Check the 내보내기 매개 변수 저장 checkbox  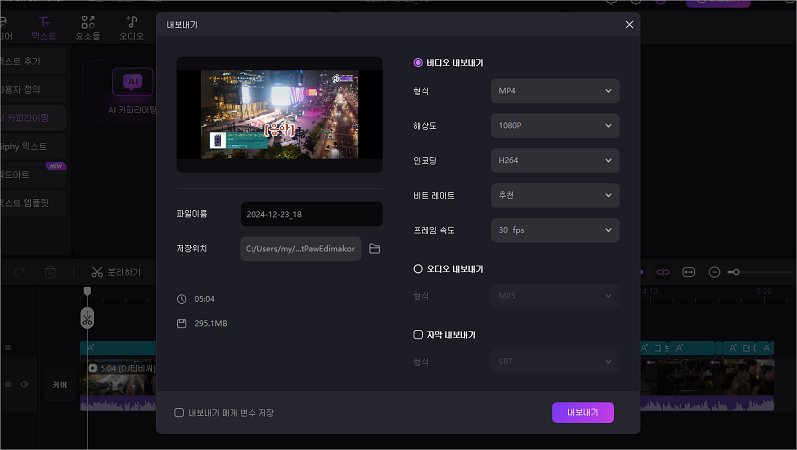pos(179,412)
